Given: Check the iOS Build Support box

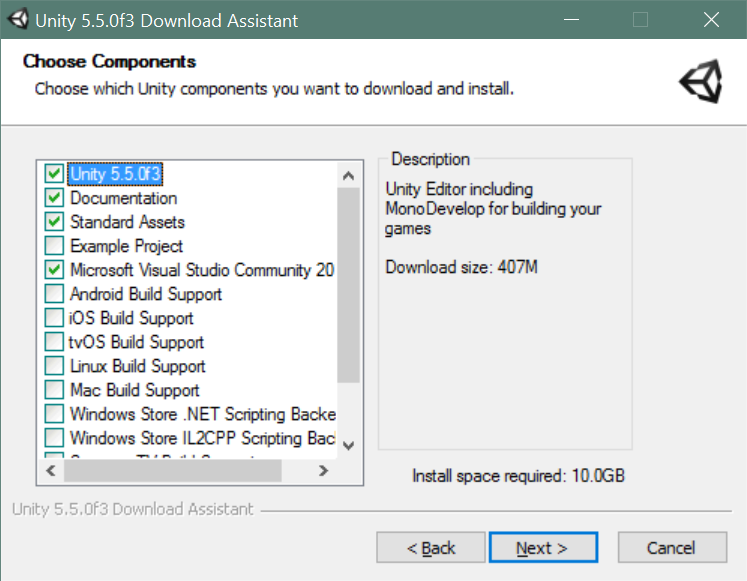Looking at the screenshot, I should (54, 318).
